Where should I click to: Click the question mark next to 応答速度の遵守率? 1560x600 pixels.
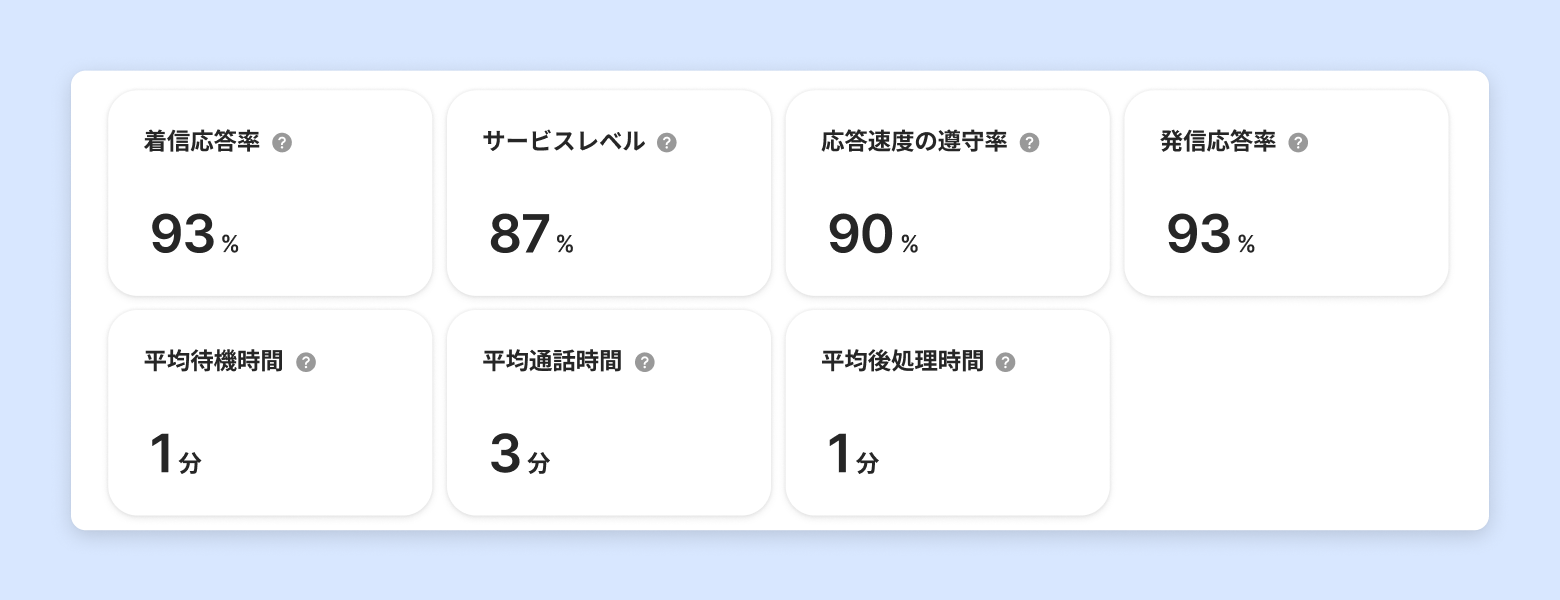1029,143
